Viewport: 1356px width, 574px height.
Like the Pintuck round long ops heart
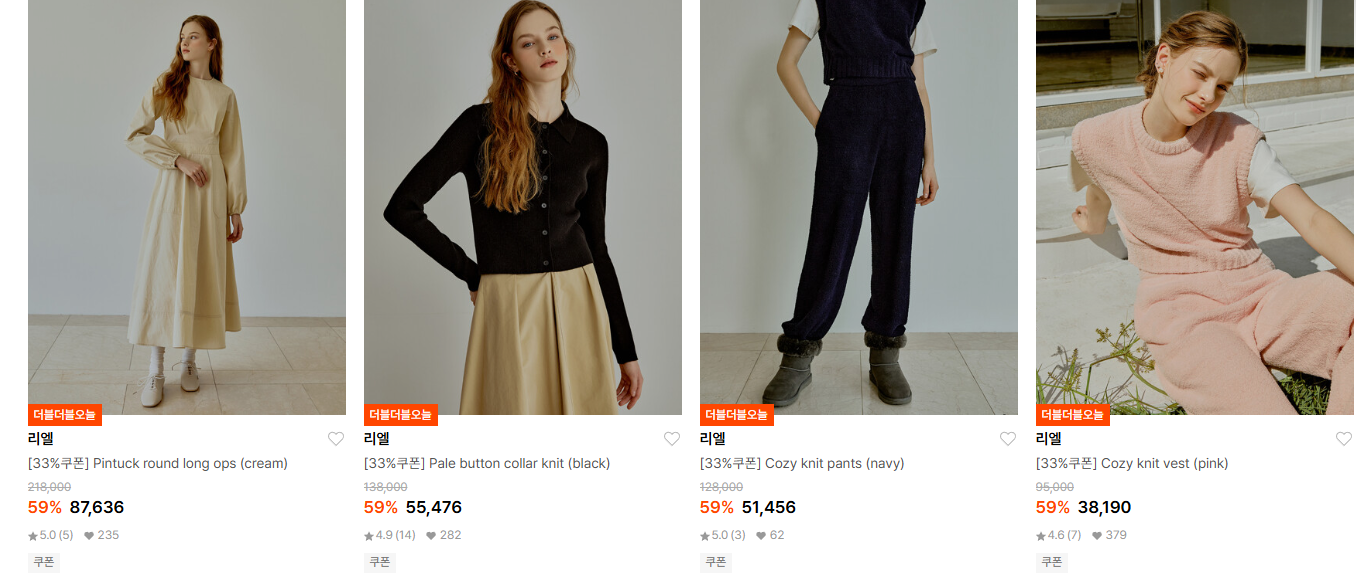click(336, 439)
